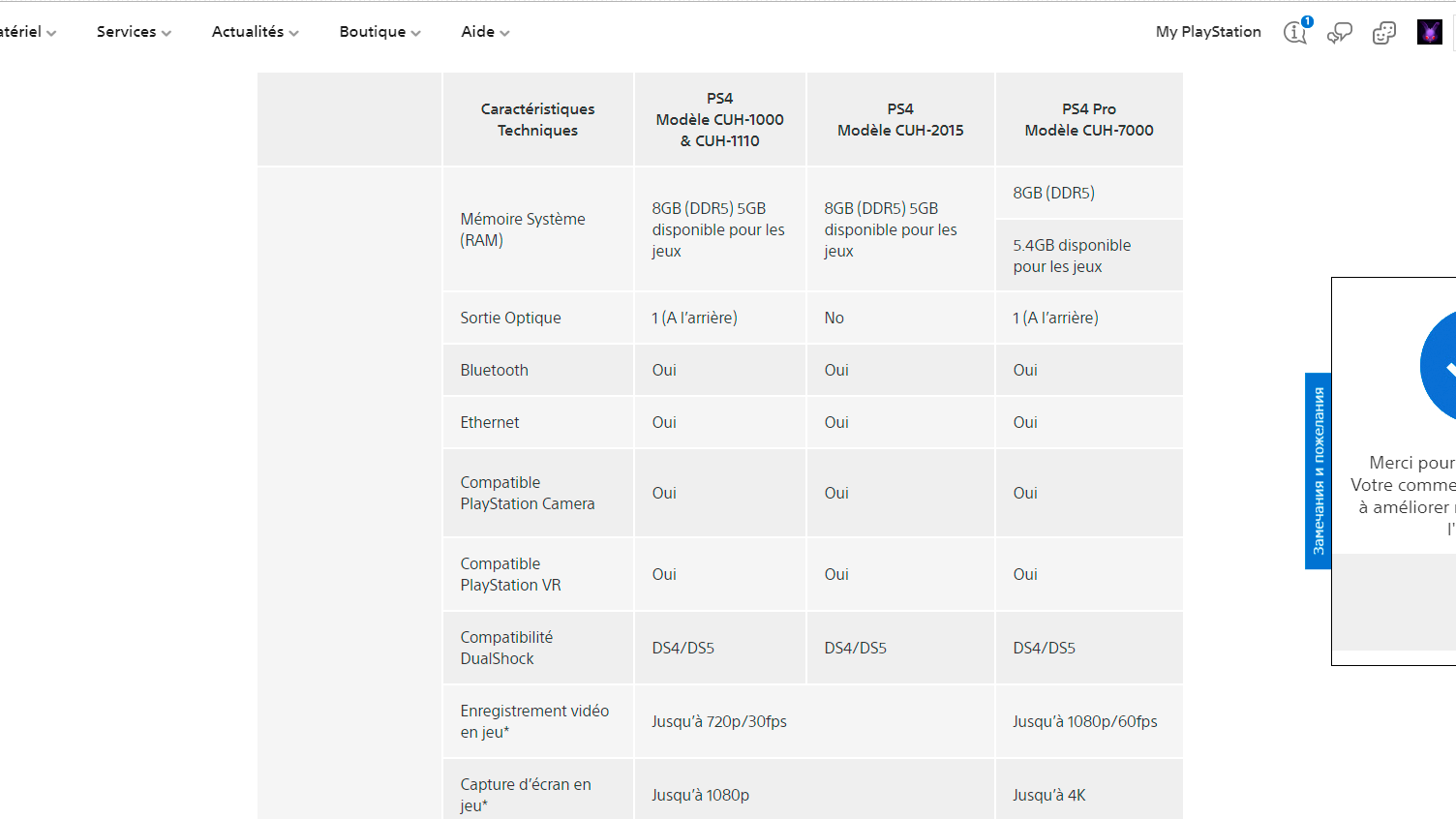Click the Mémoire Système (RAM) row label

coord(523,229)
